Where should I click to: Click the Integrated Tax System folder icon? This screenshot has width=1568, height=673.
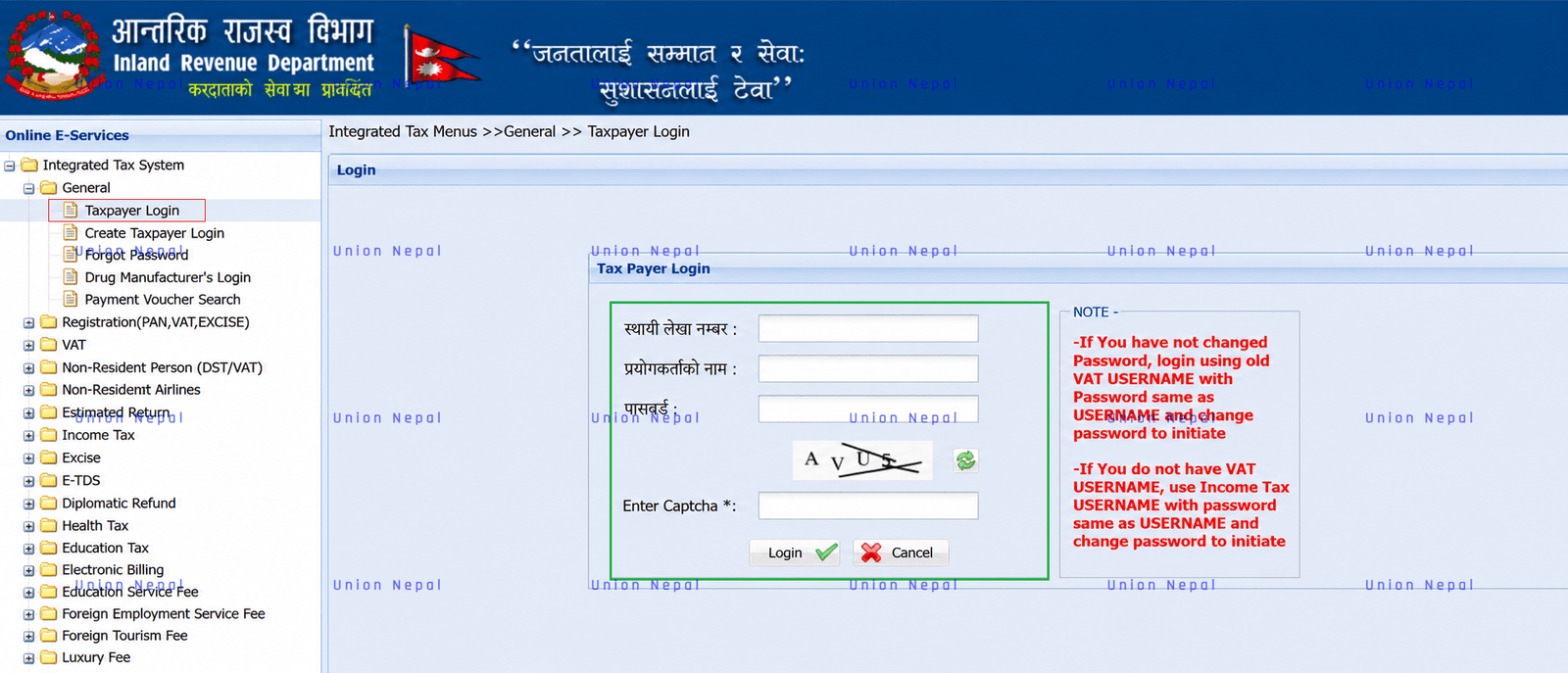[x=29, y=165]
